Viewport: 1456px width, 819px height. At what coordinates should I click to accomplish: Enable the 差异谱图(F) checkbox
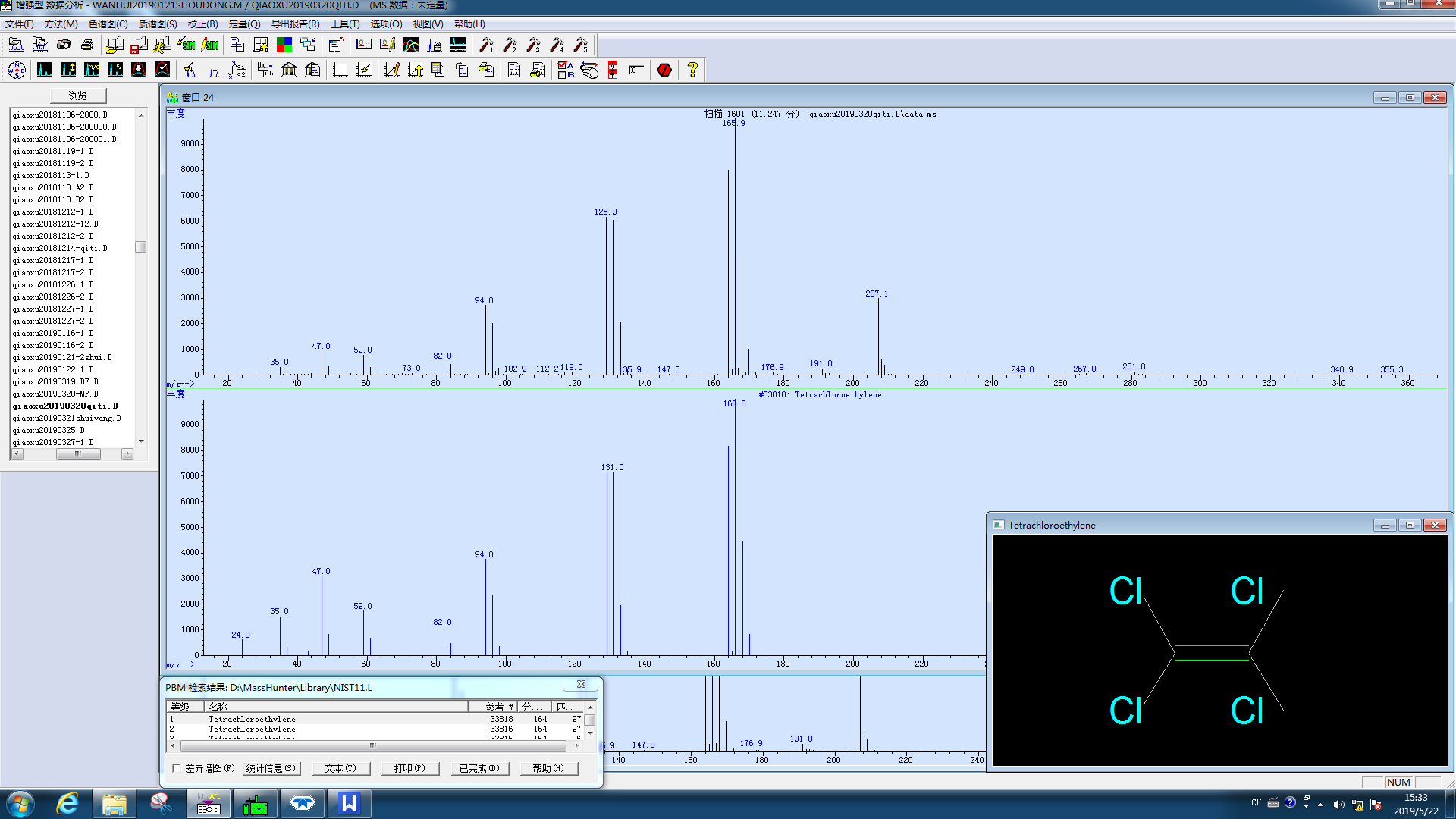(x=177, y=768)
